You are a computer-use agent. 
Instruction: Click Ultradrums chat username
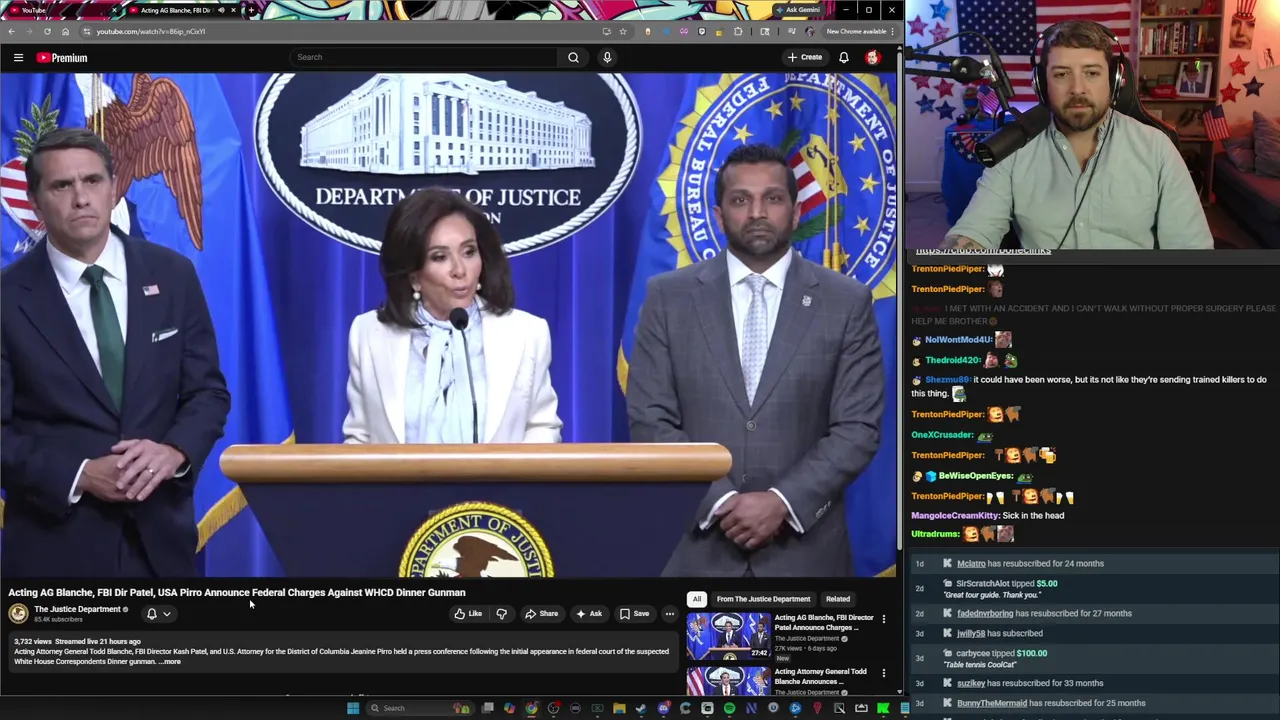(x=936, y=534)
